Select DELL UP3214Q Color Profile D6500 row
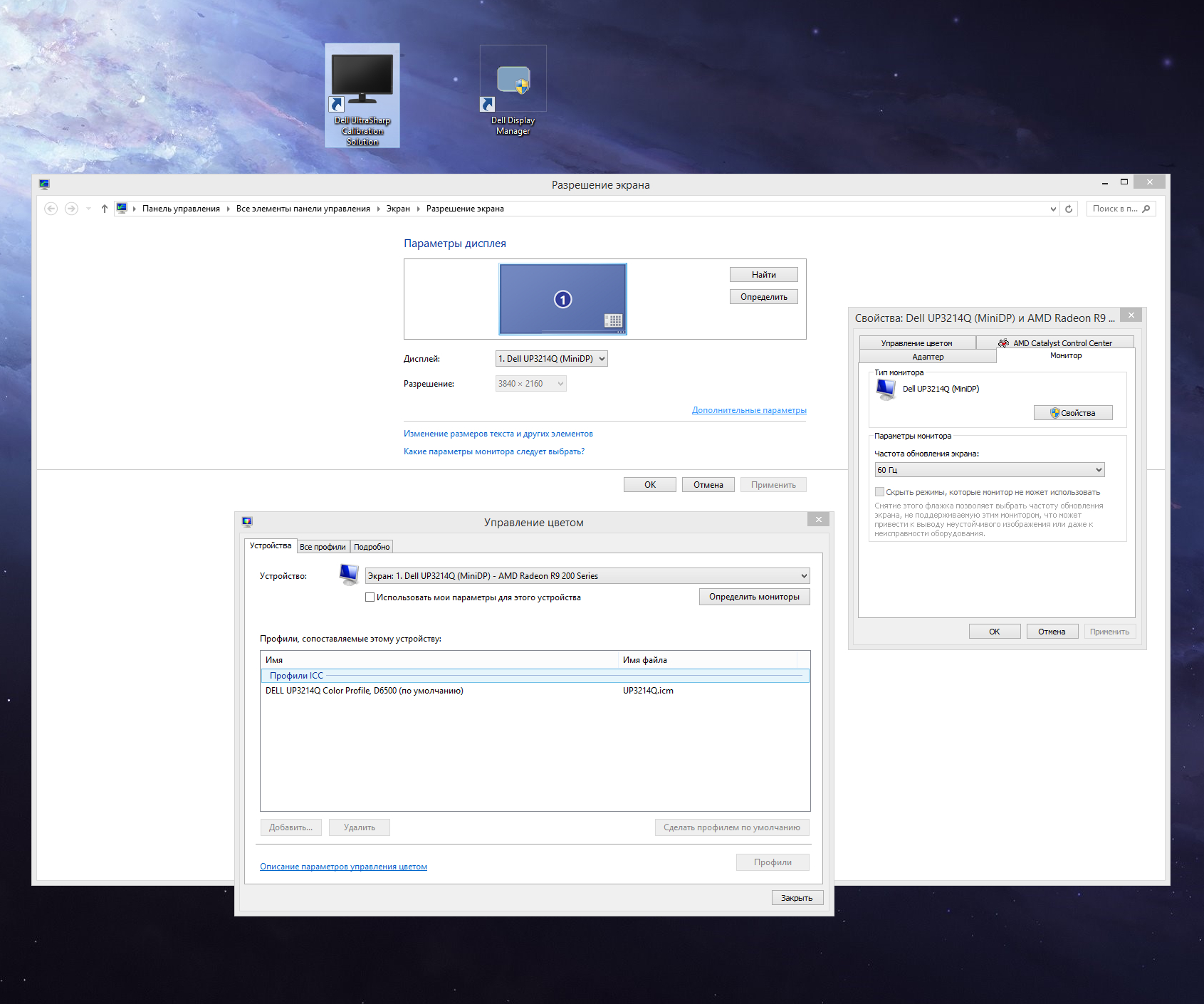 (x=535, y=691)
